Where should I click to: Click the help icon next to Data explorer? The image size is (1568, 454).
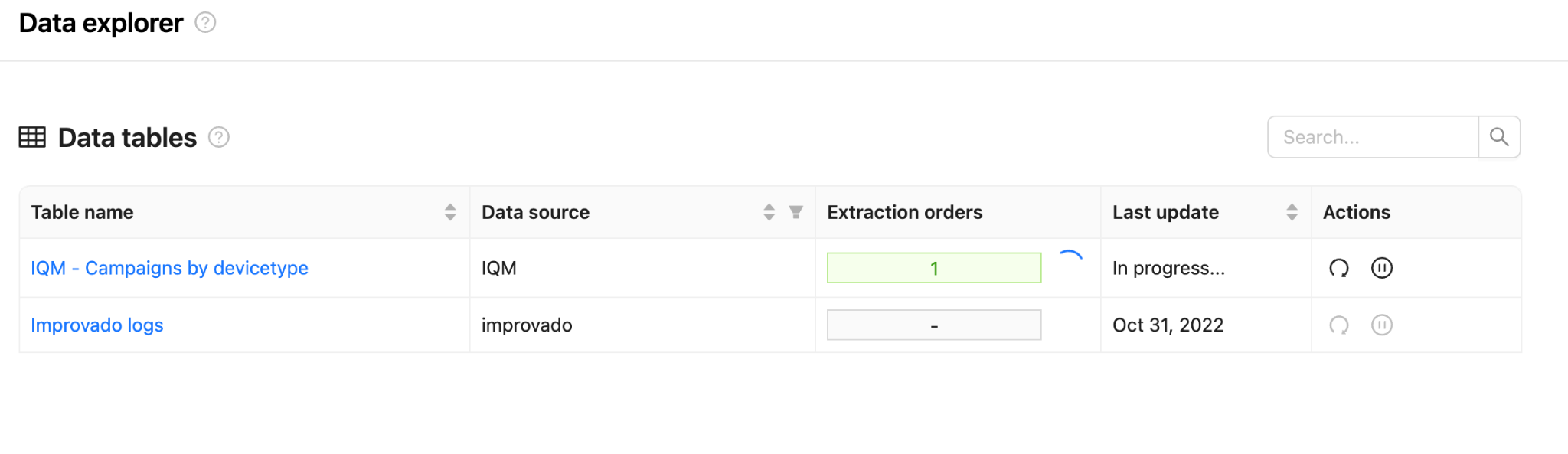[205, 23]
